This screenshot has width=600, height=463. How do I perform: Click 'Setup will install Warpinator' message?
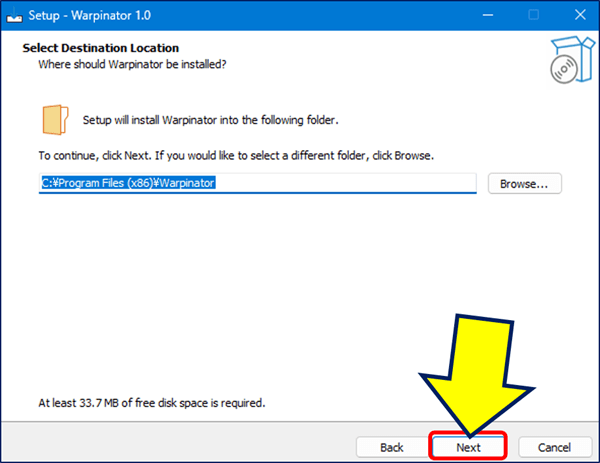[x=210, y=120]
